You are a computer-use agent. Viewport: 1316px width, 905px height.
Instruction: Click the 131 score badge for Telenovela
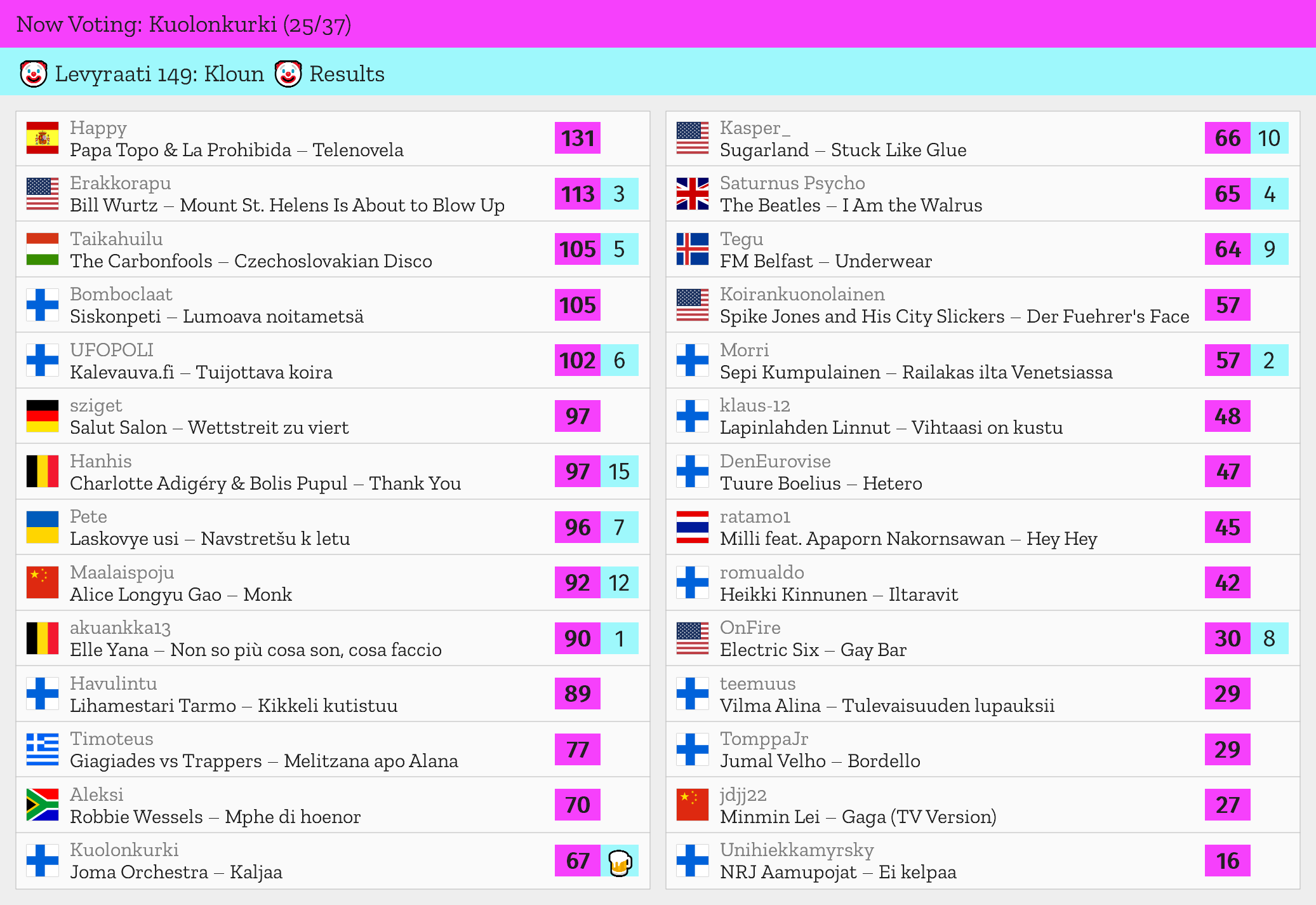pyautogui.click(x=577, y=138)
